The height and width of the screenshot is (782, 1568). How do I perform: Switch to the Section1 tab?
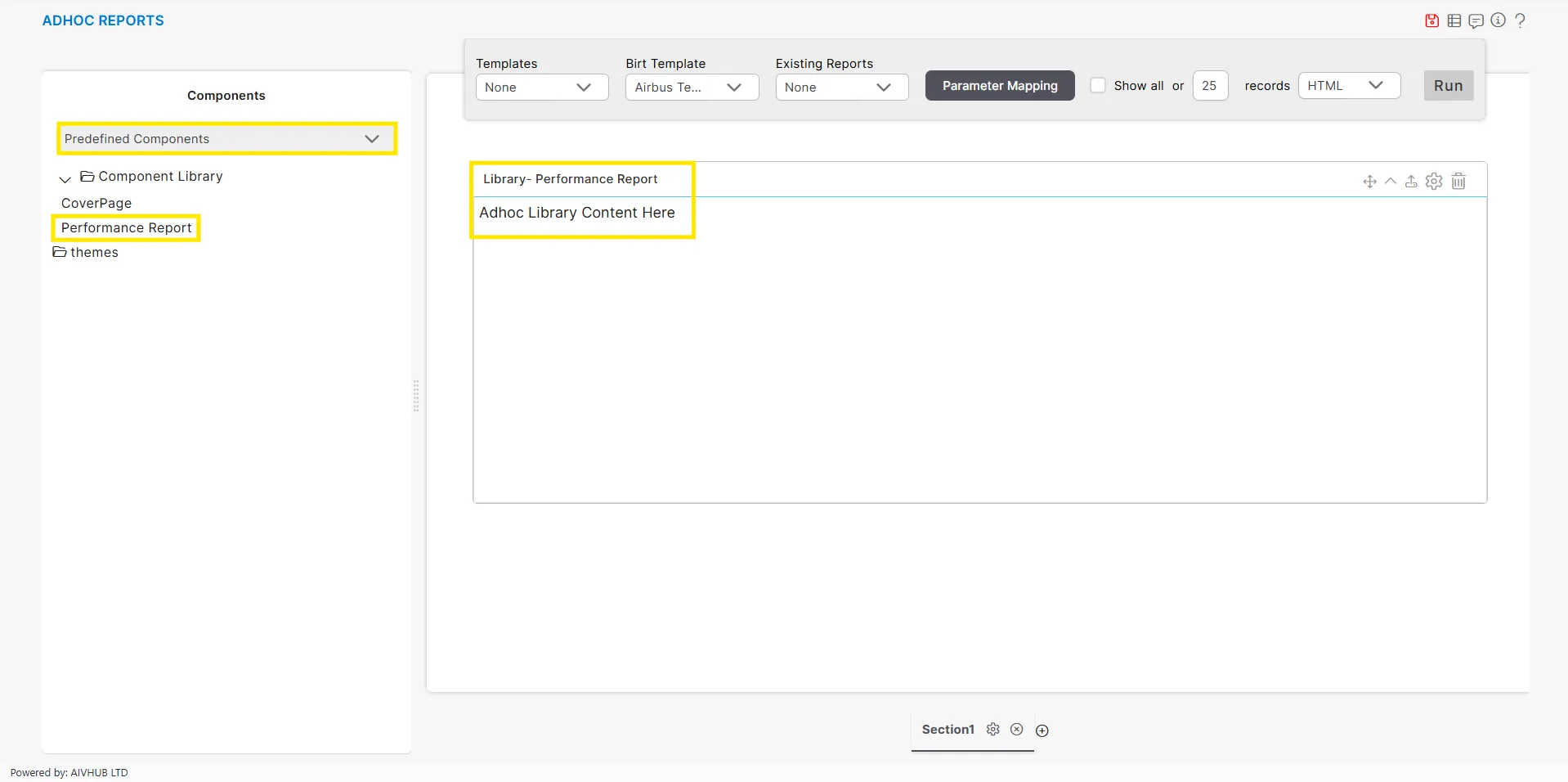pyautogui.click(x=948, y=729)
